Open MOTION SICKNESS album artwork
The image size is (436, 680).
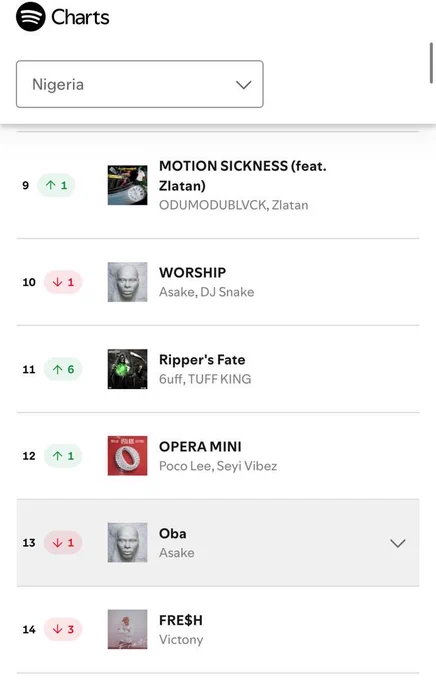pos(128,185)
